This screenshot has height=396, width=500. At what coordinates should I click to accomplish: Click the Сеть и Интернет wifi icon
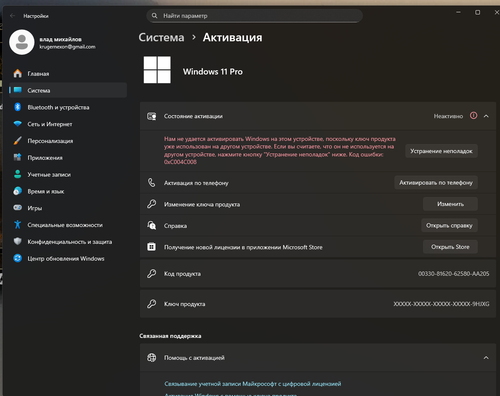click(18, 124)
